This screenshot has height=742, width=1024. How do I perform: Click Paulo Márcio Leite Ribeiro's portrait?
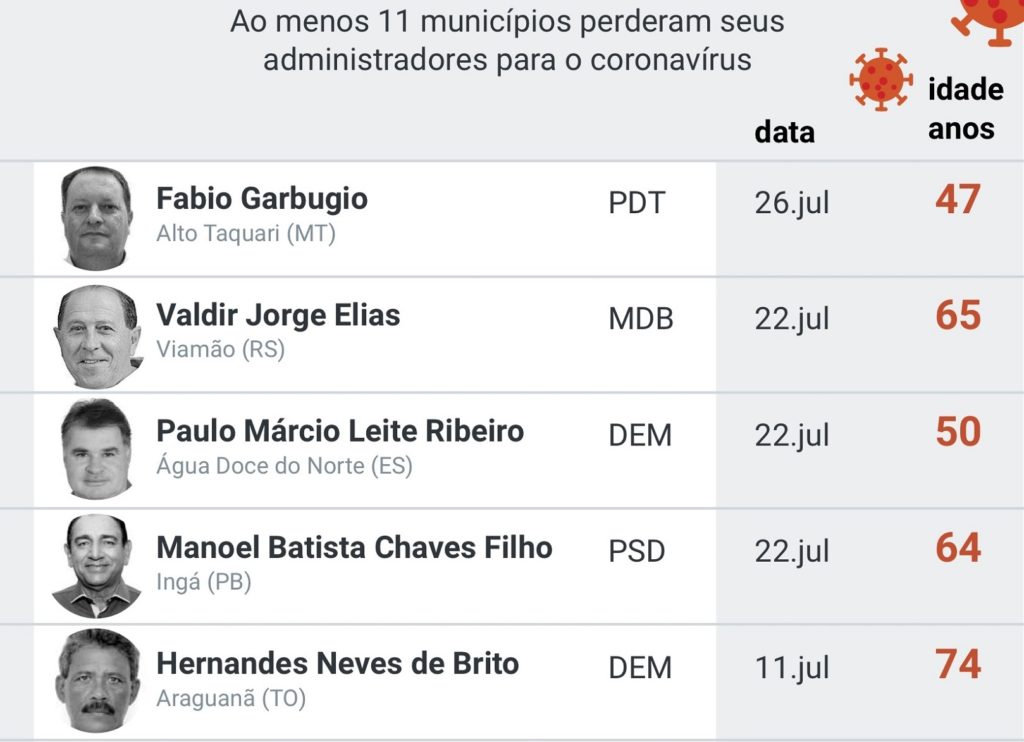tap(96, 449)
